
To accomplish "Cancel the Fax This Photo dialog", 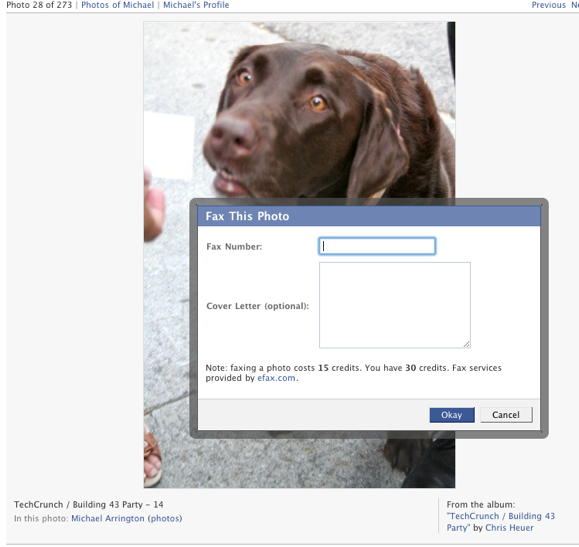I will [506, 415].
